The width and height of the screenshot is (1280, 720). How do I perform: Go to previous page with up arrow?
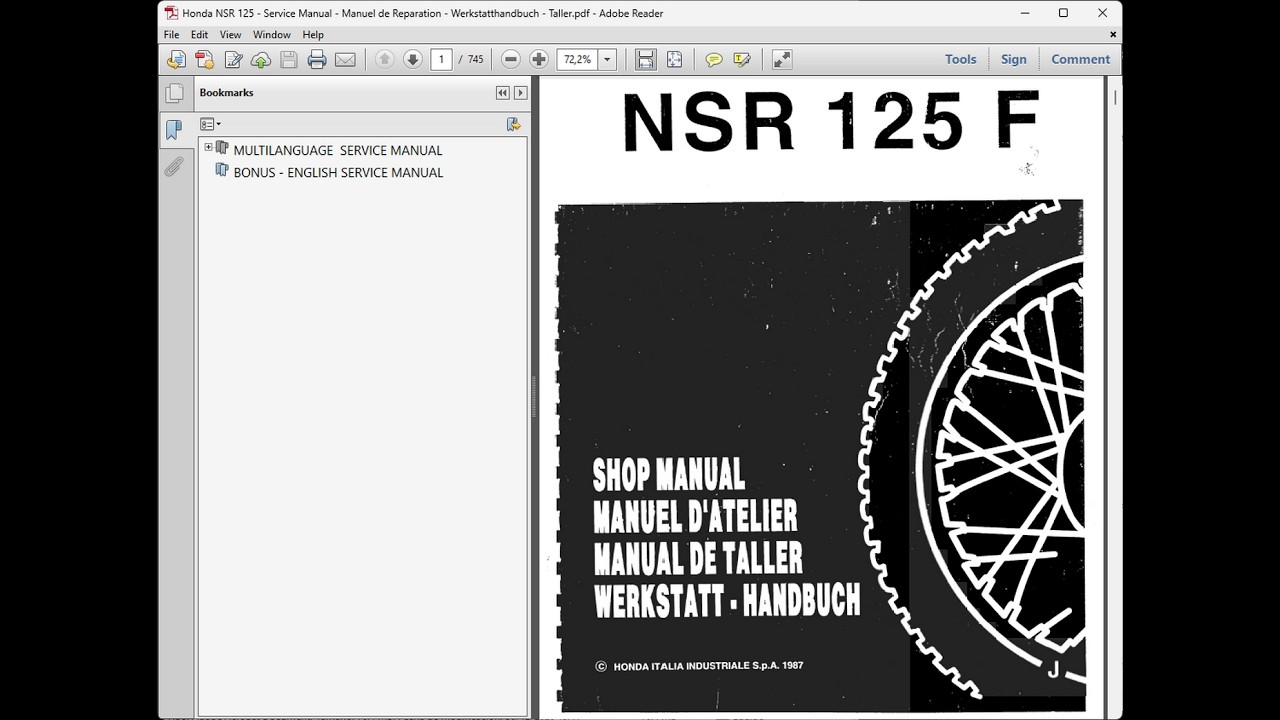tap(384, 60)
